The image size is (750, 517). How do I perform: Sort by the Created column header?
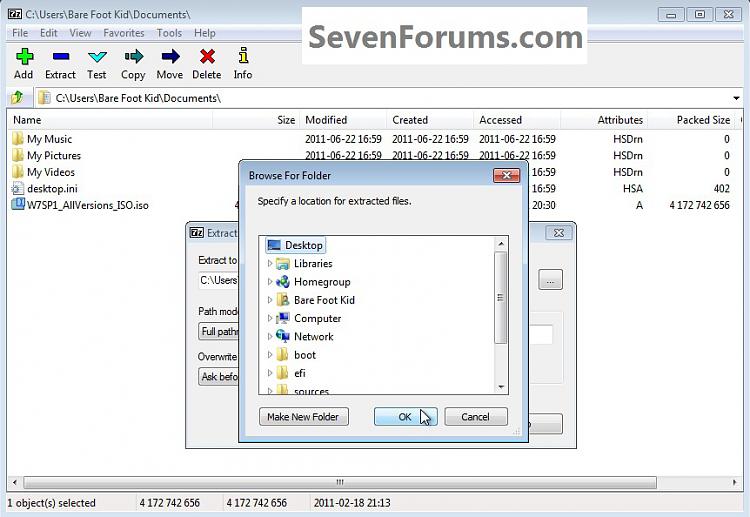430,120
